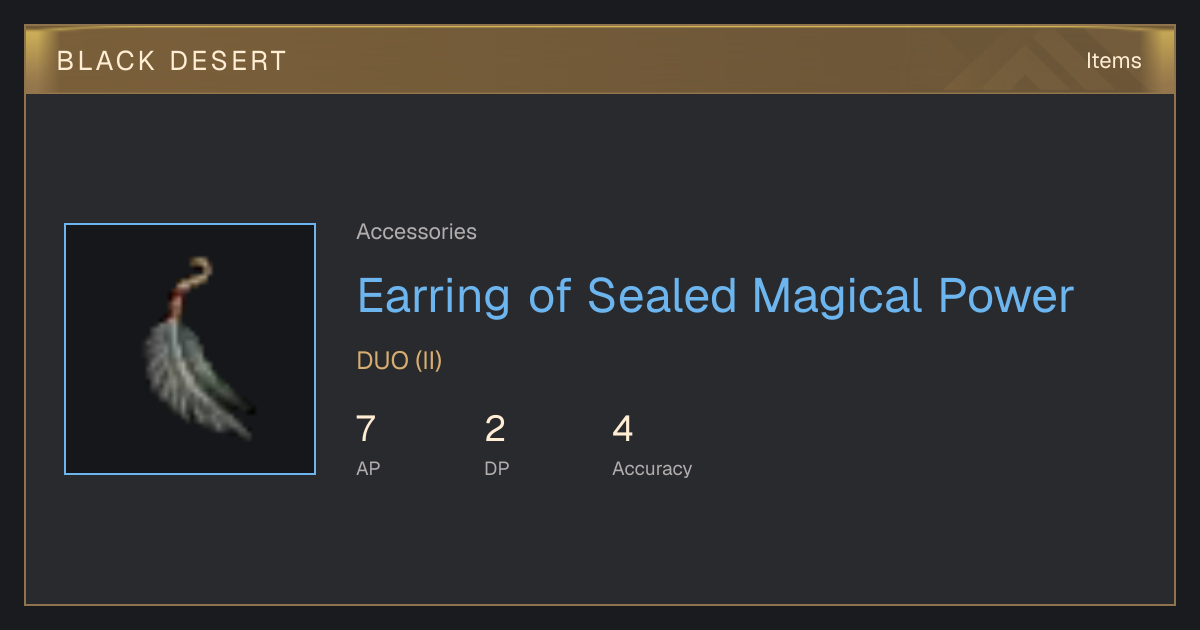1200x630 pixels.
Task: Click the DP value 2
Action: (x=495, y=429)
